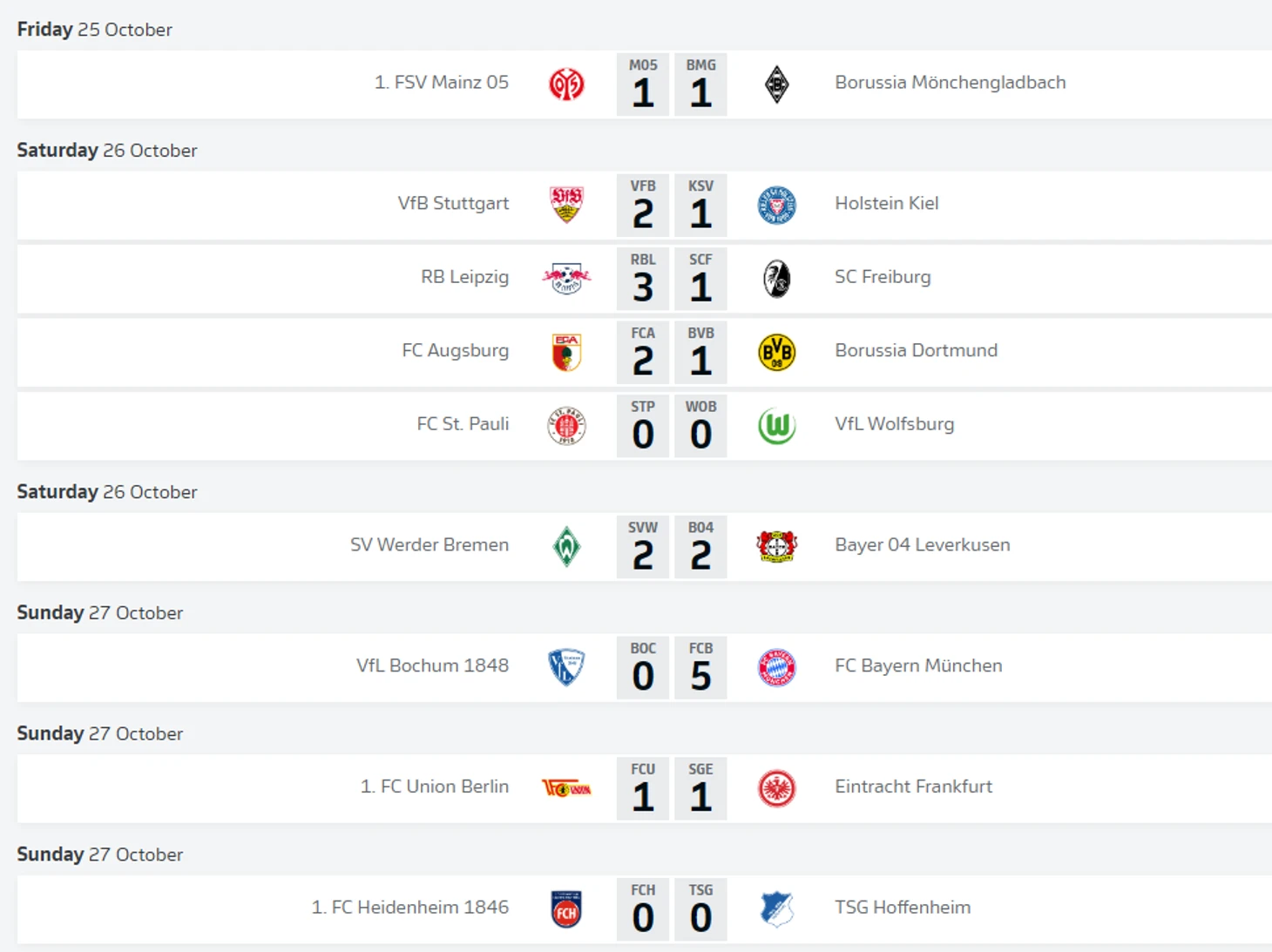The height and width of the screenshot is (952, 1272).
Task: Click the RB Leipzig club crest
Action: click(566, 279)
